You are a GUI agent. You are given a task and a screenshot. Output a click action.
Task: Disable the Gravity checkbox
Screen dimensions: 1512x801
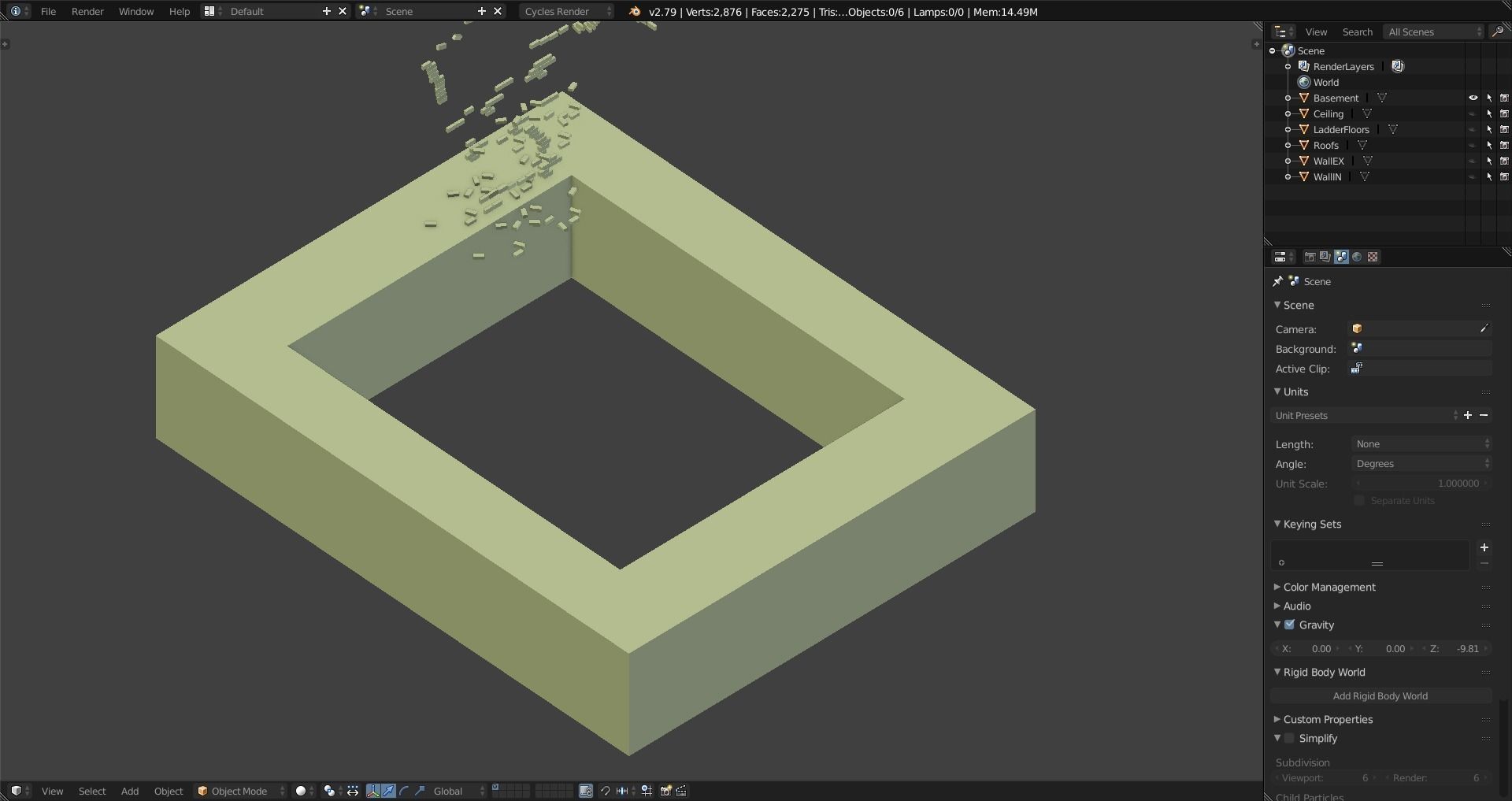click(x=1289, y=625)
